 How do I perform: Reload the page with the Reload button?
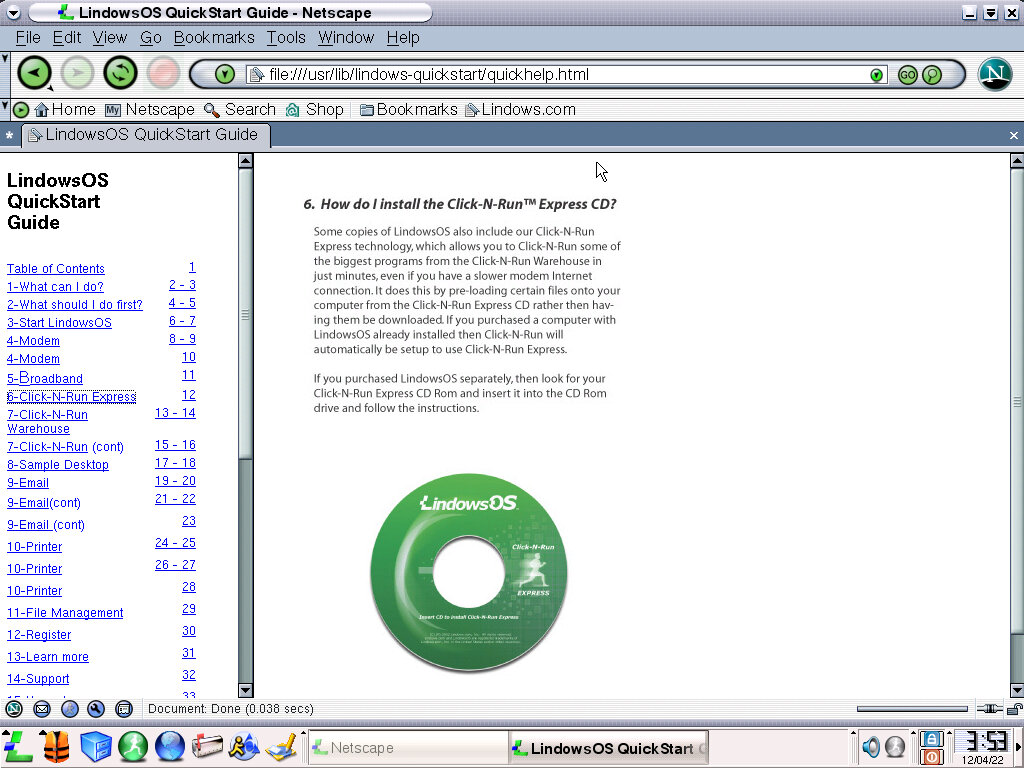click(120, 74)
